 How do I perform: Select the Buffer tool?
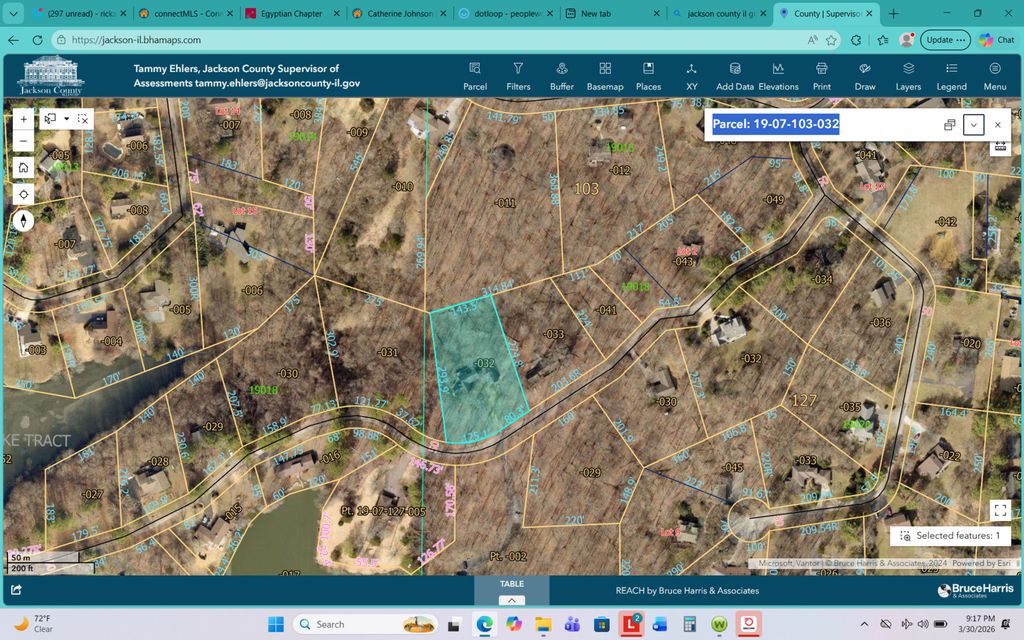pos(562,76)
